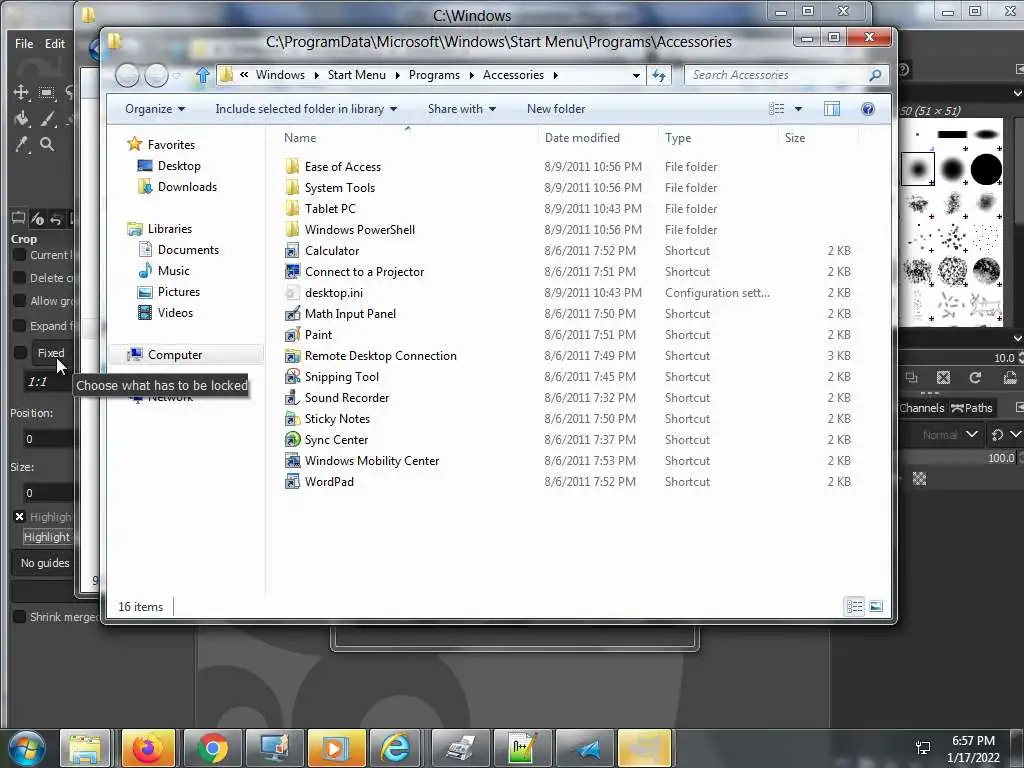Viewport: 1024px width, 768px height.
Task: Toggle Delete cropped pixels checkbox
Action: click(x=20, y=278)
